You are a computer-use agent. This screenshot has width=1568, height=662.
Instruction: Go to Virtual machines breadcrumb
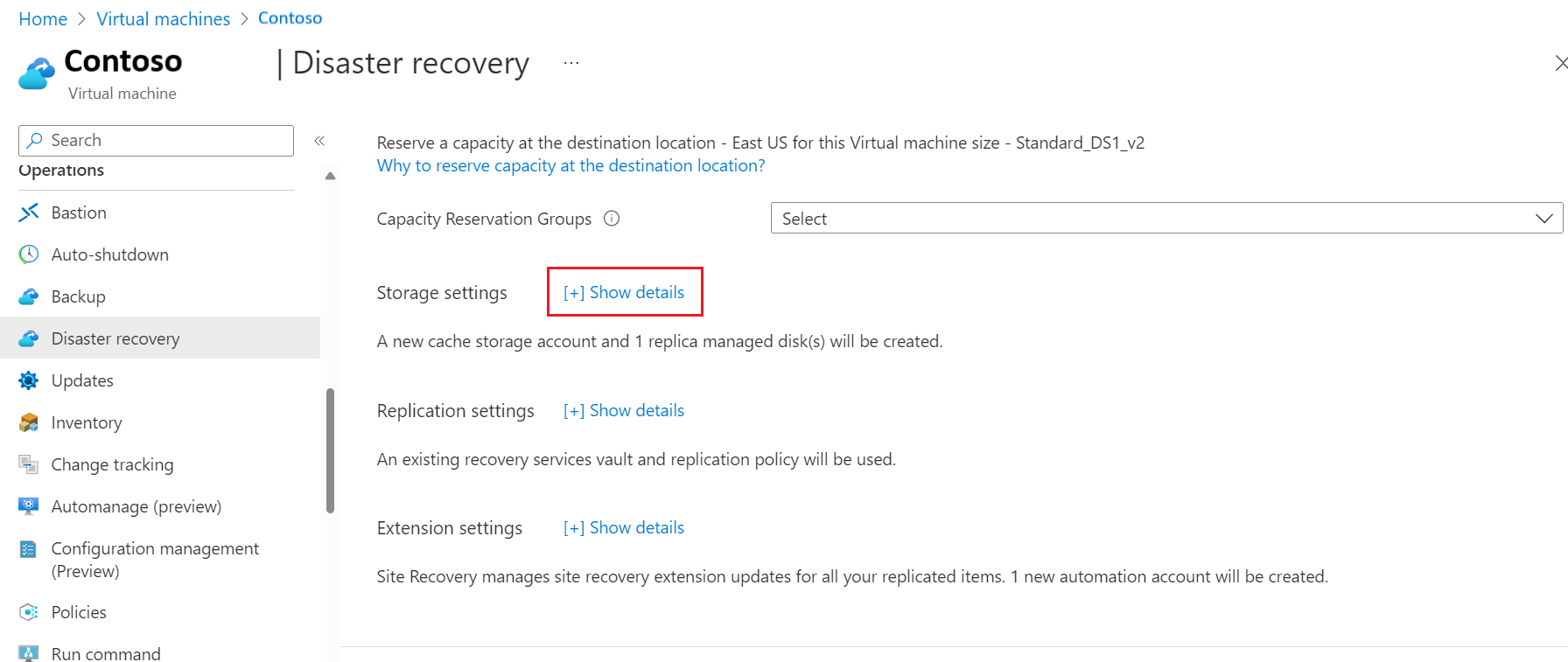pos(163,18)
